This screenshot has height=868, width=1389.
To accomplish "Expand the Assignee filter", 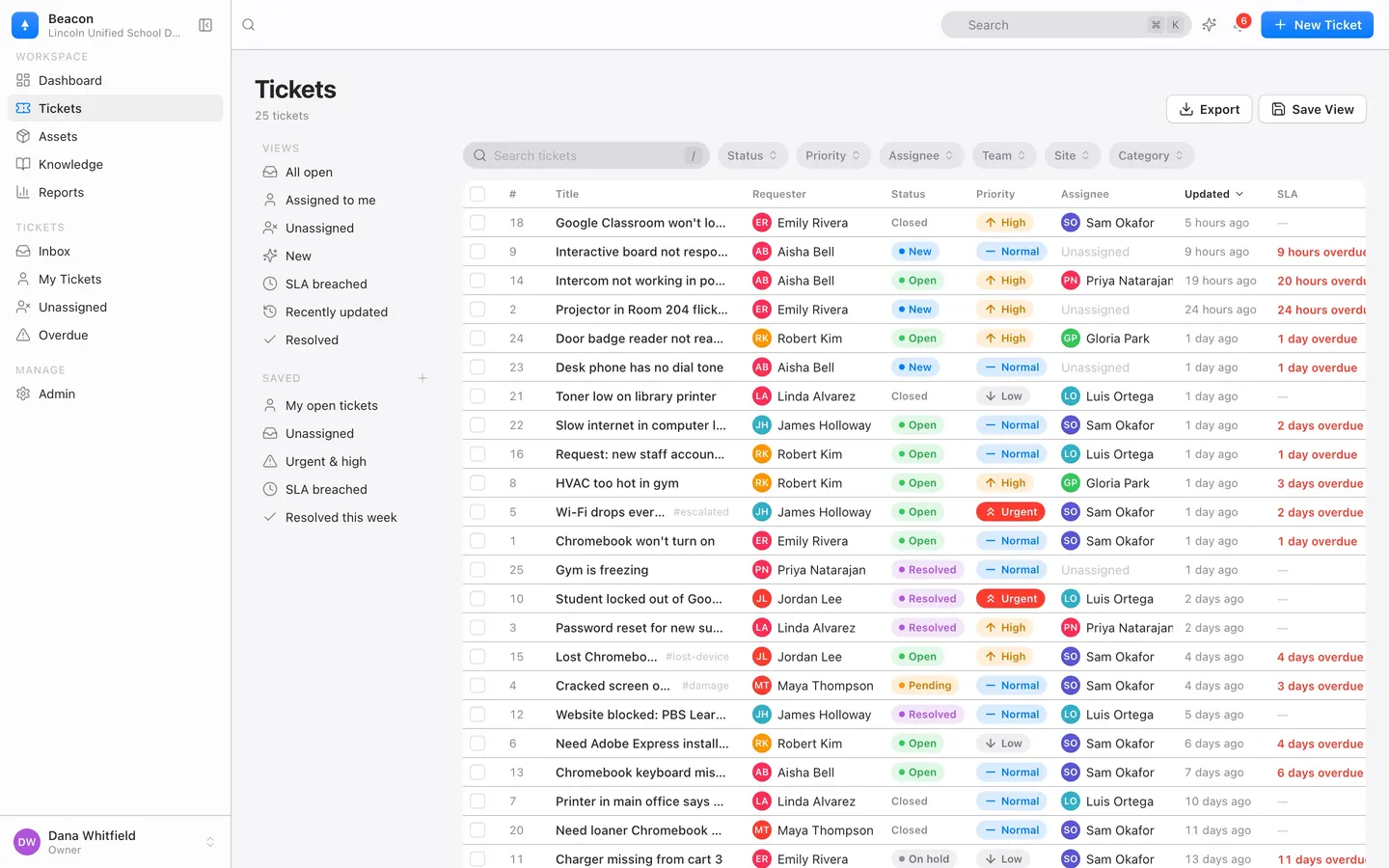I will pos(921,155).
